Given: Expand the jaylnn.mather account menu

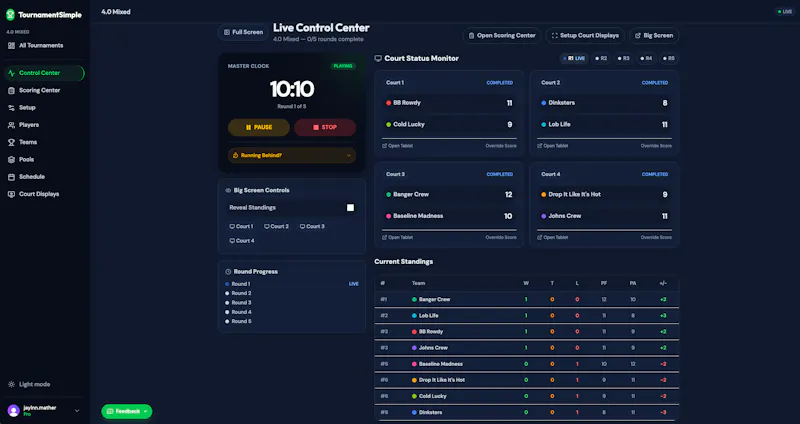Looking at the screenshot, I should click(77, 410).
